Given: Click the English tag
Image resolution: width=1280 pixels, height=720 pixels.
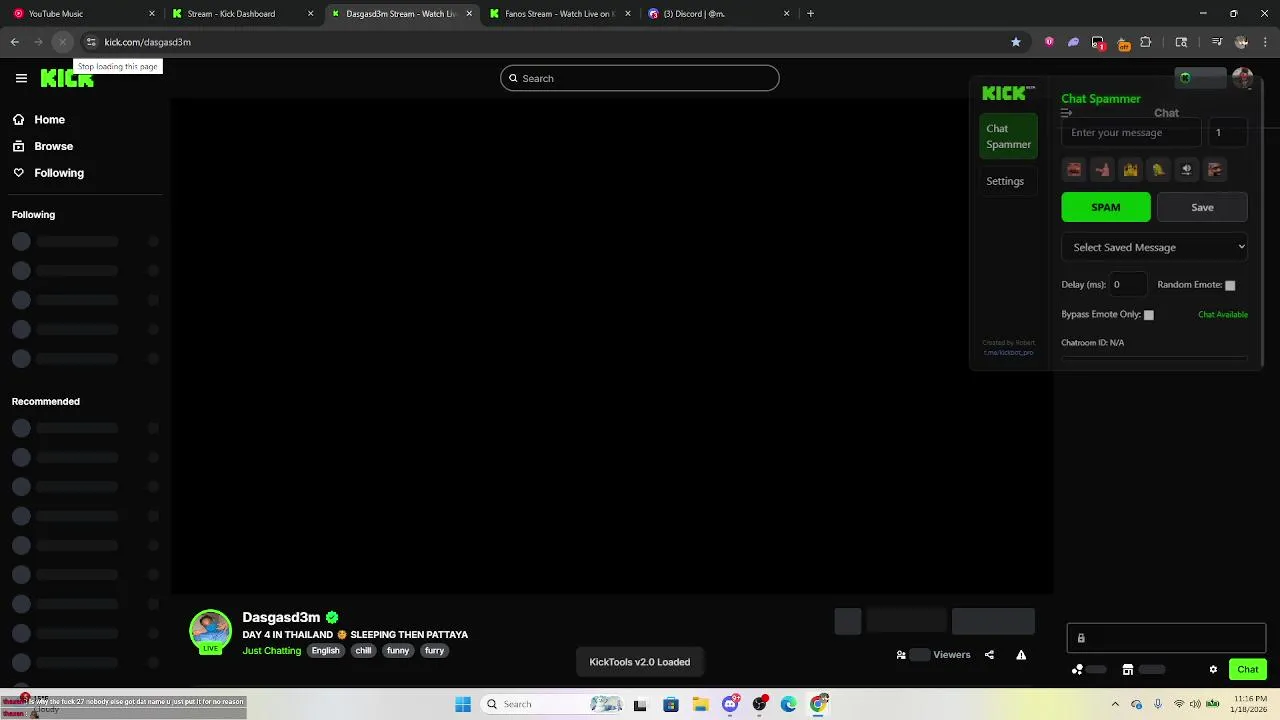Looking at the screenshot, I should click(325, 650).
